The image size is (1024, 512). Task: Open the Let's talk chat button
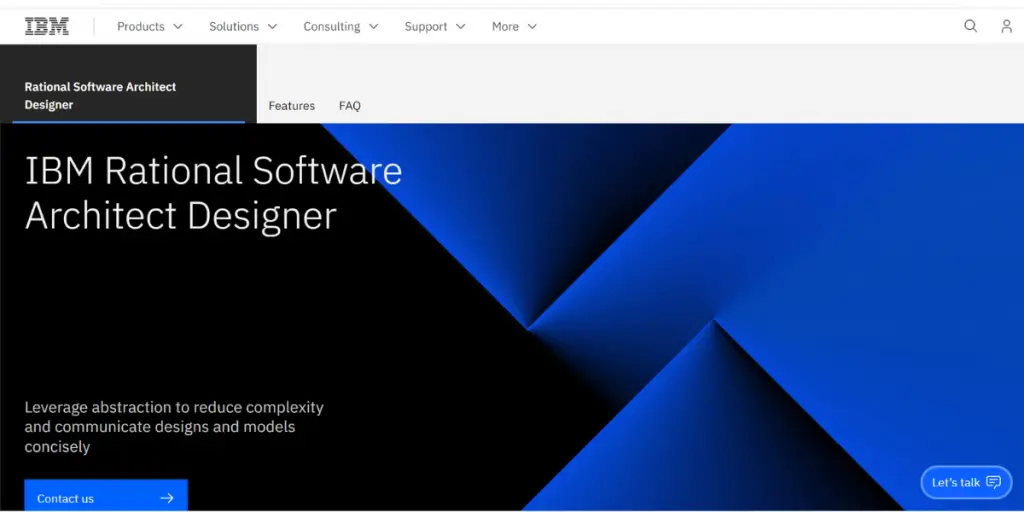pos(966,483)
